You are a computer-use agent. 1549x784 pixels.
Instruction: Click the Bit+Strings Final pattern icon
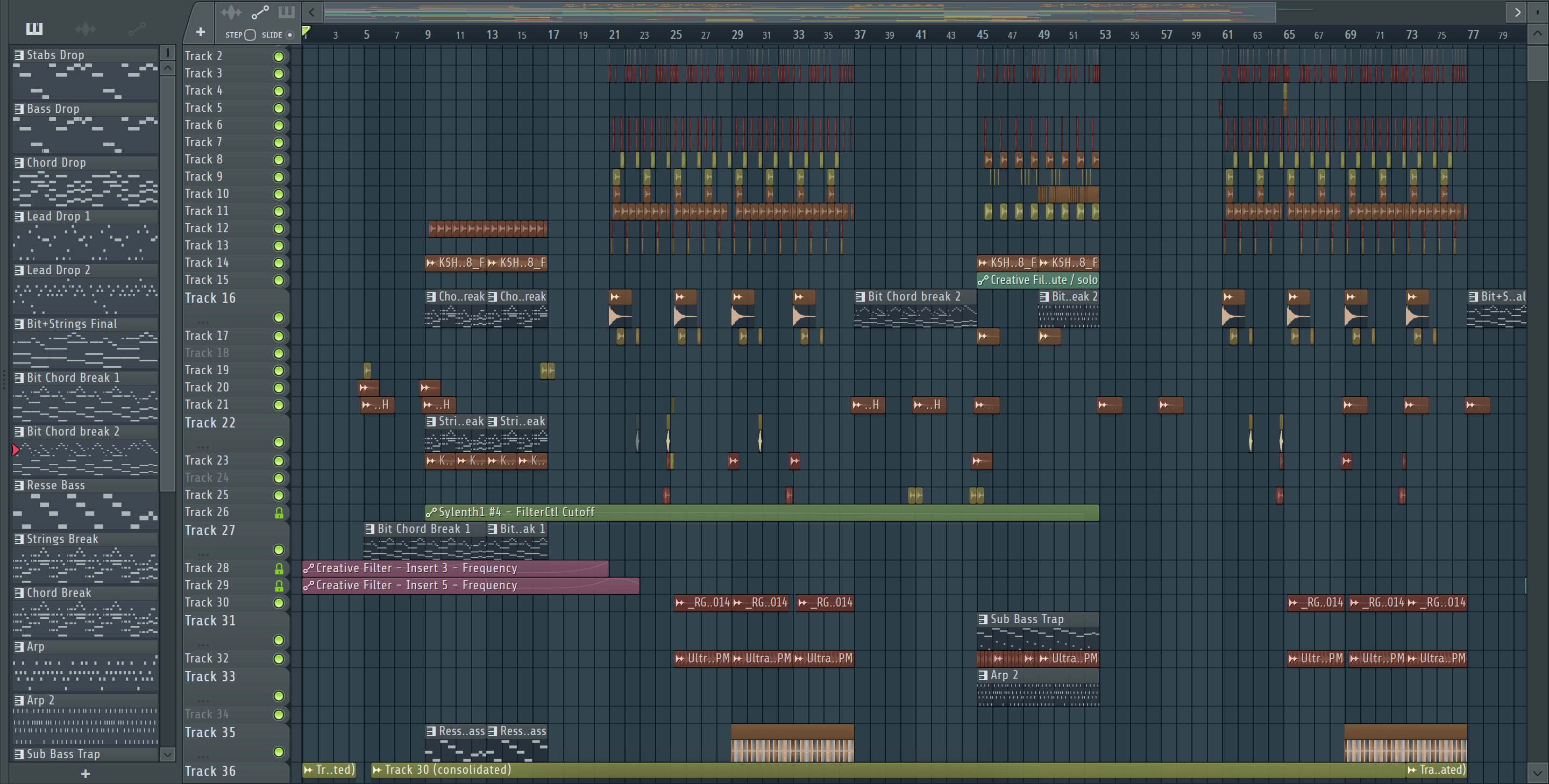point(19,324)
